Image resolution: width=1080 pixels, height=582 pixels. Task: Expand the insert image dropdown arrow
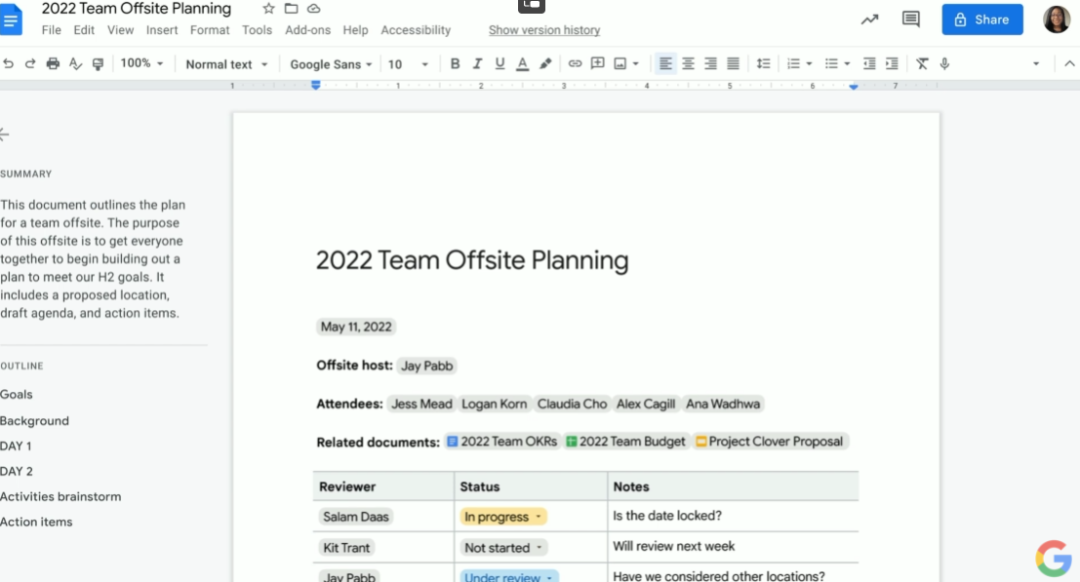point(636,64)
